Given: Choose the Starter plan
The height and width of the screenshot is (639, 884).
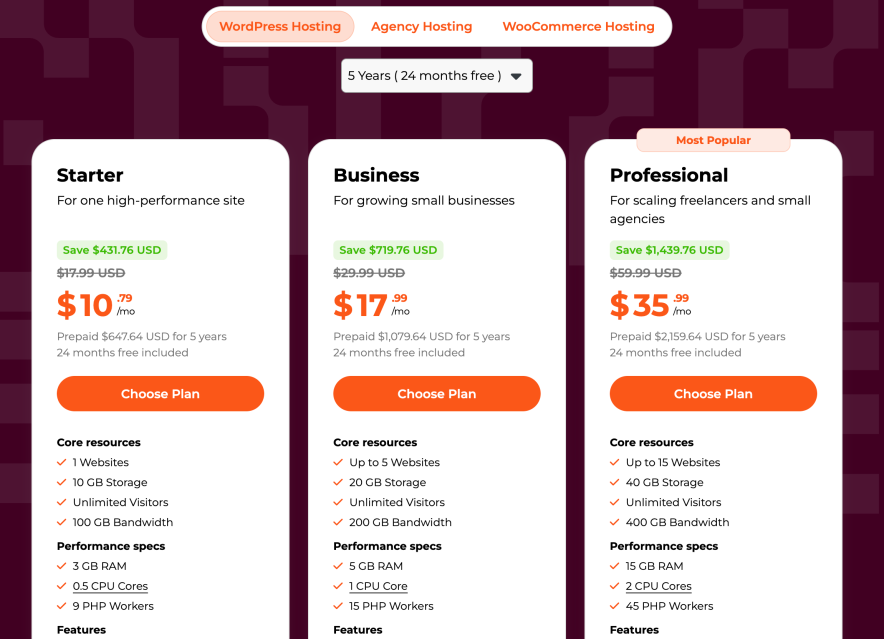Looking at the screenshot, I should tap(160, 393).
